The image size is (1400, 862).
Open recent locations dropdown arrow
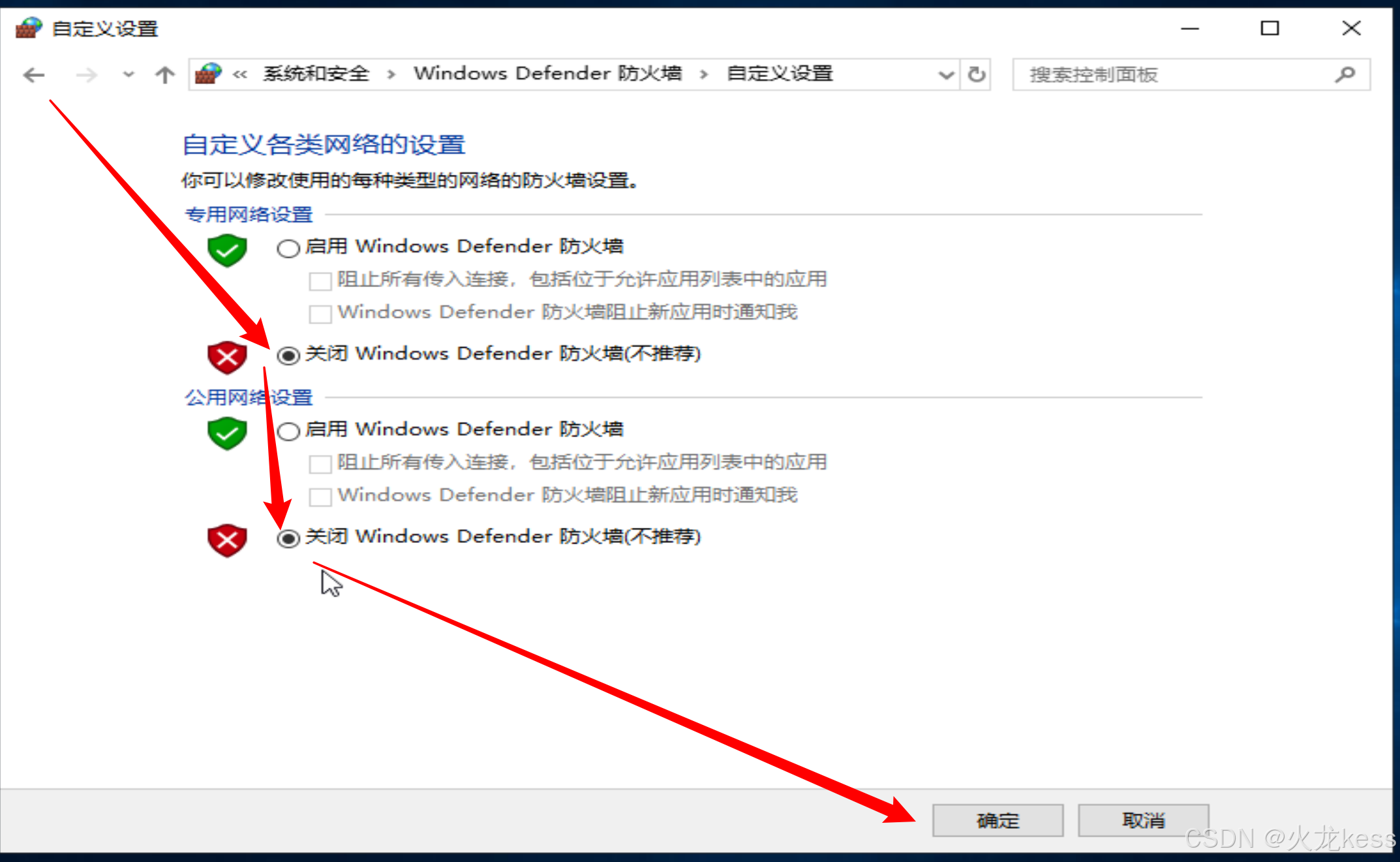(x=129, y=74)
